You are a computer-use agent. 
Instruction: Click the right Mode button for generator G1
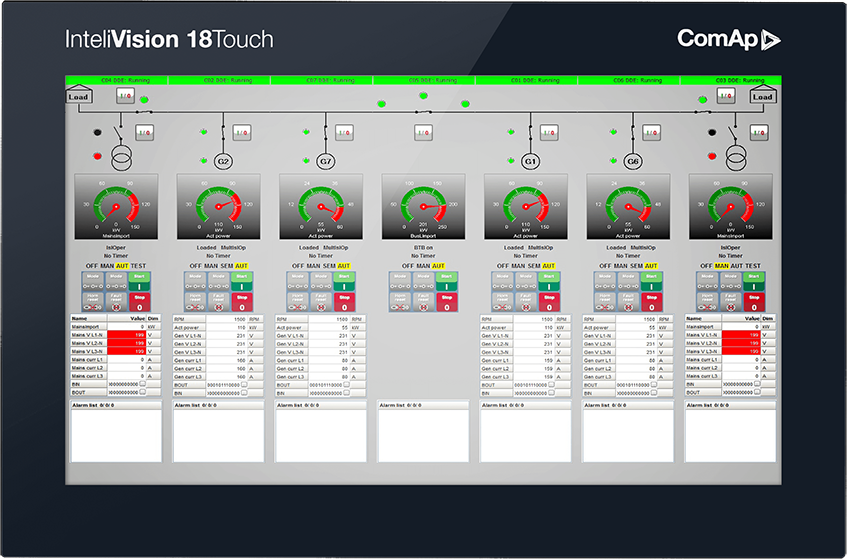pos(526,281)
